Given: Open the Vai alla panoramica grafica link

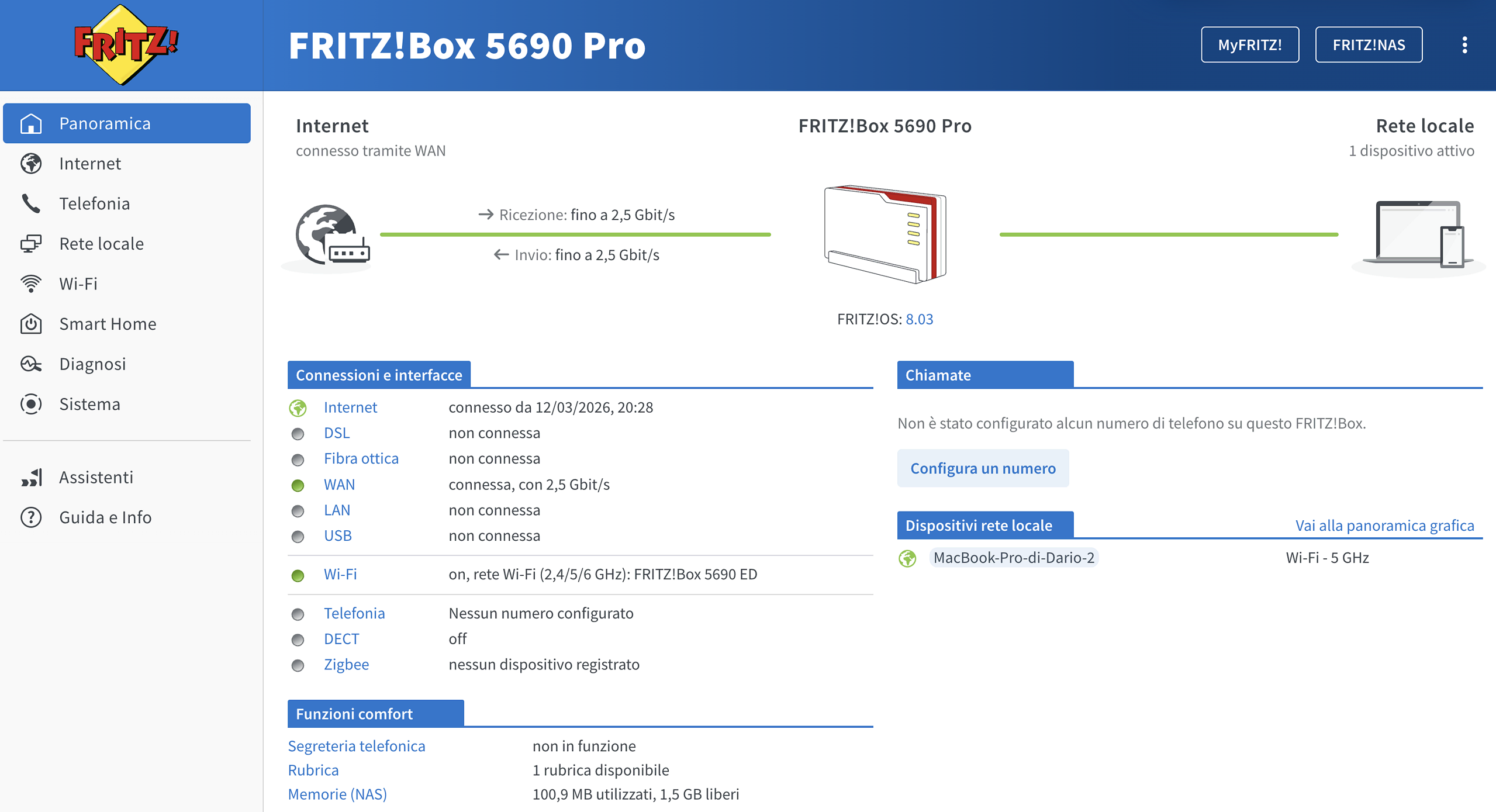Looking at the screenshot, I should (1384, 525).
